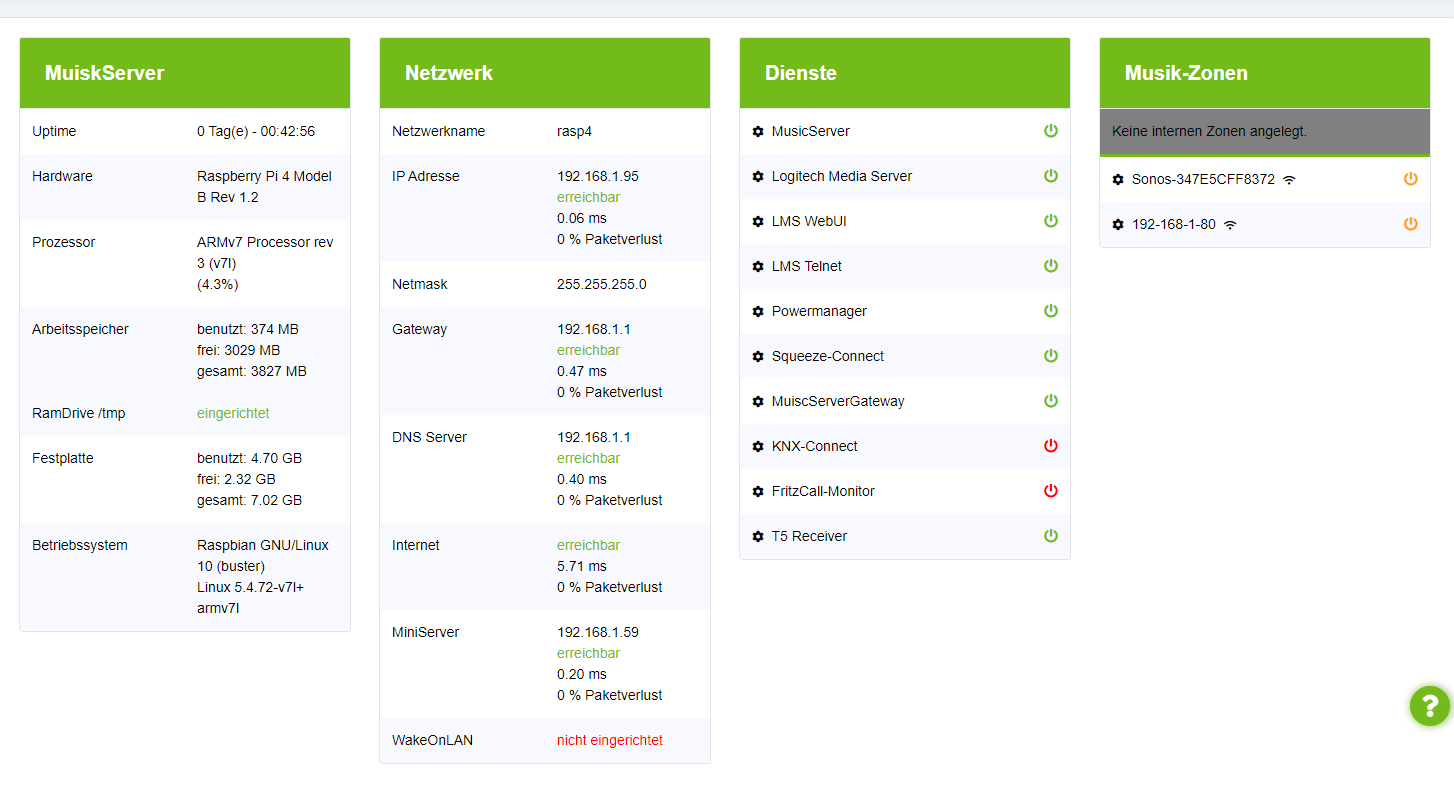Viewport: 1454px width, 789px height.
Task: Open settings gear for Logitech Media Server
Action: coord(758,177)
